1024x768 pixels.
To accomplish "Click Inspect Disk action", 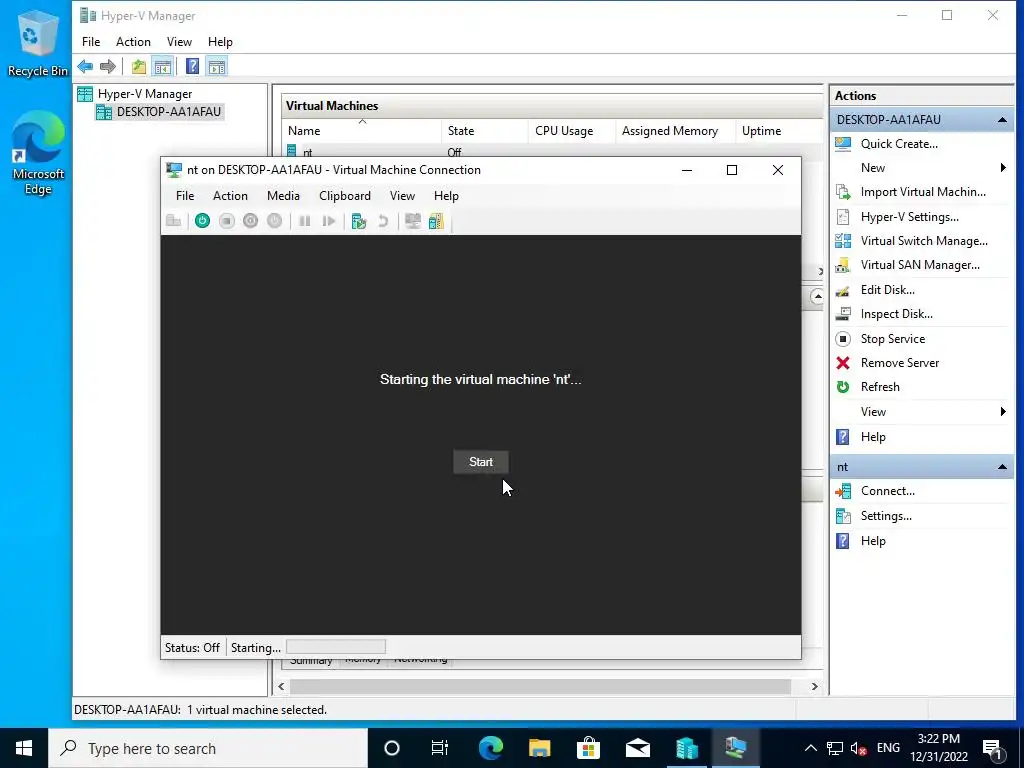I will tap(896, 314).
